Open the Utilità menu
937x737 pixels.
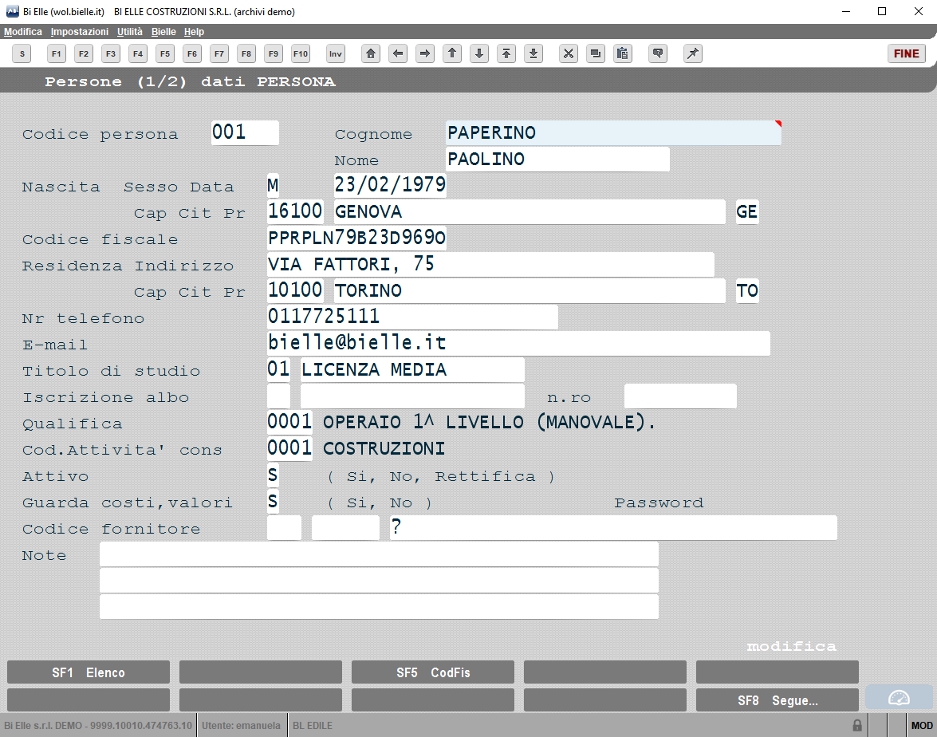pos(130,32)
